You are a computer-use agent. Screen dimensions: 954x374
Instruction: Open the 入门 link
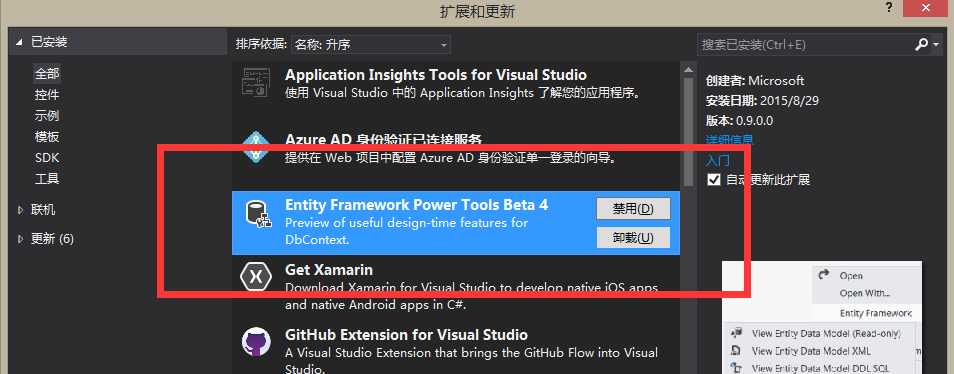(x=717, y=161)
